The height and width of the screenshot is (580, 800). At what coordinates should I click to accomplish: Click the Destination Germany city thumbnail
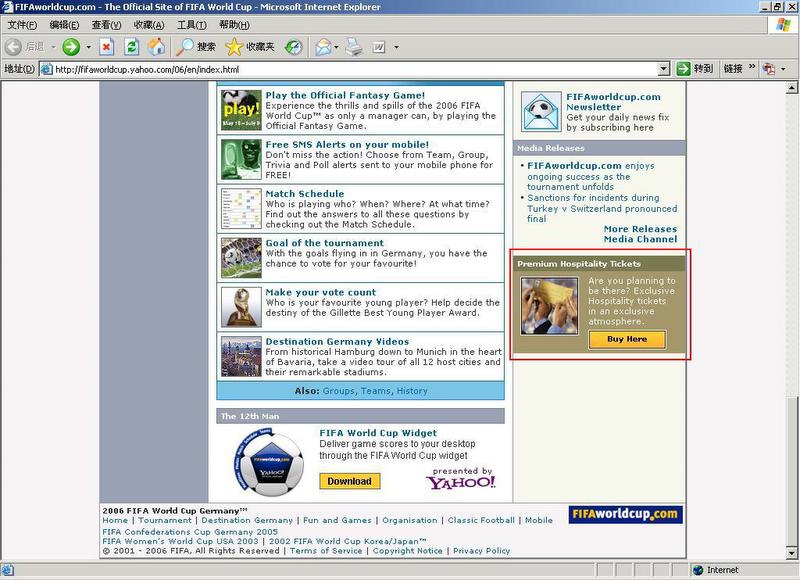pos(241,356)
